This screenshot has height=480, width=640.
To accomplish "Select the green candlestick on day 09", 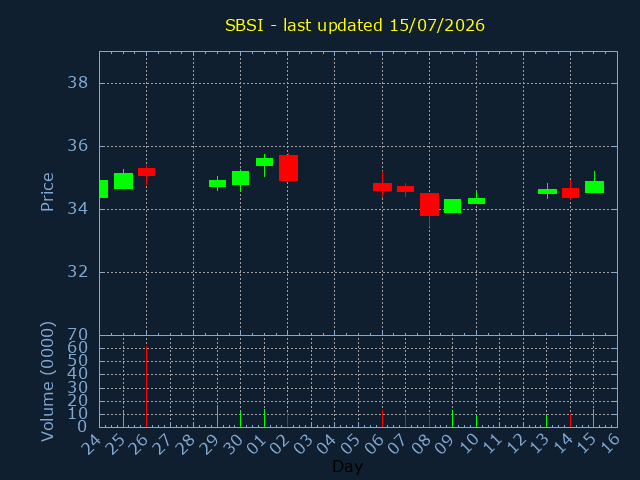I will [453, 206].
